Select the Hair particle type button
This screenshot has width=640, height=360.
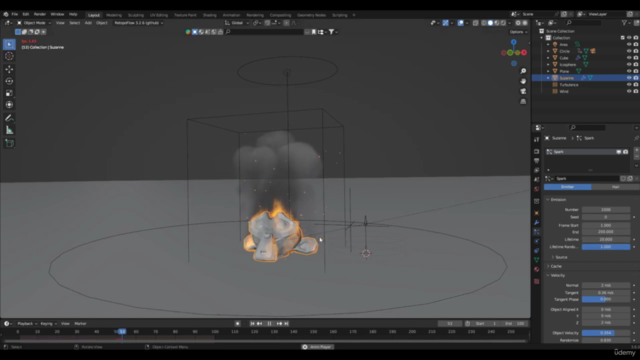pyautogui.click(x=615, y=187)
